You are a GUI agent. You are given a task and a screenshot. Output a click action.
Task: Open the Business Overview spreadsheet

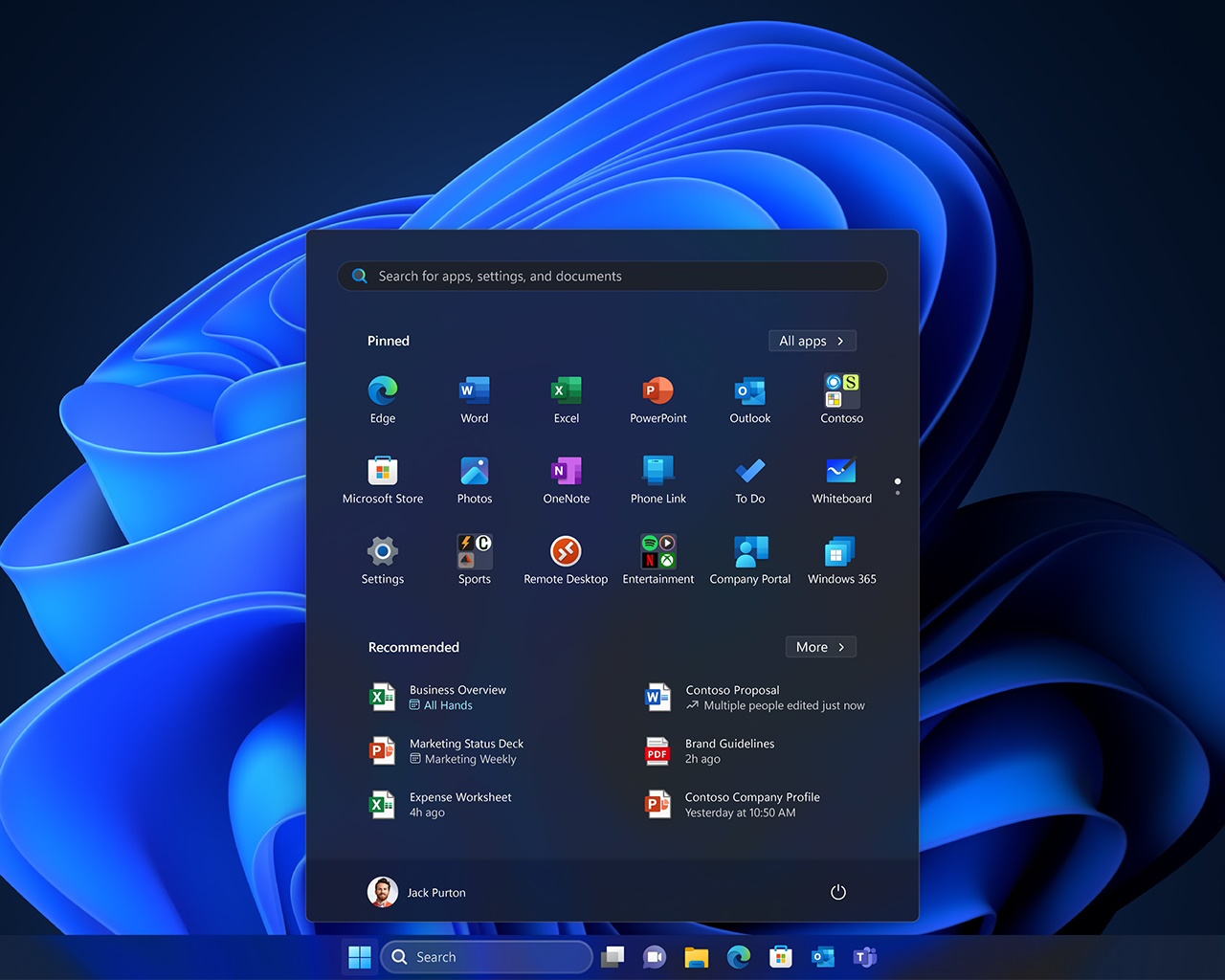pyautogui.click(x=438, y=697)
